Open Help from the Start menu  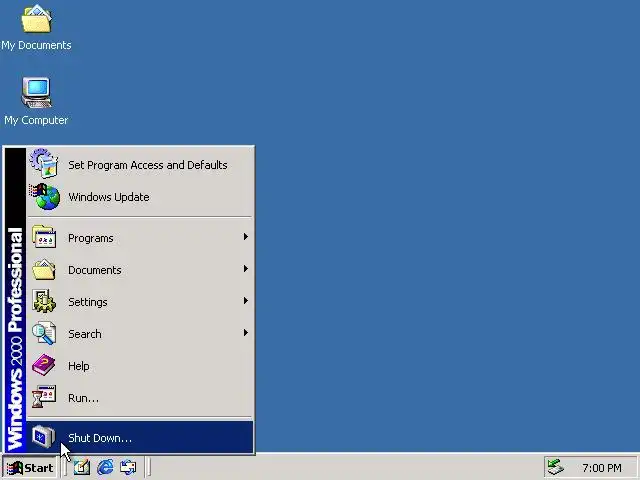pyautogui.click(x=140, y=366)
